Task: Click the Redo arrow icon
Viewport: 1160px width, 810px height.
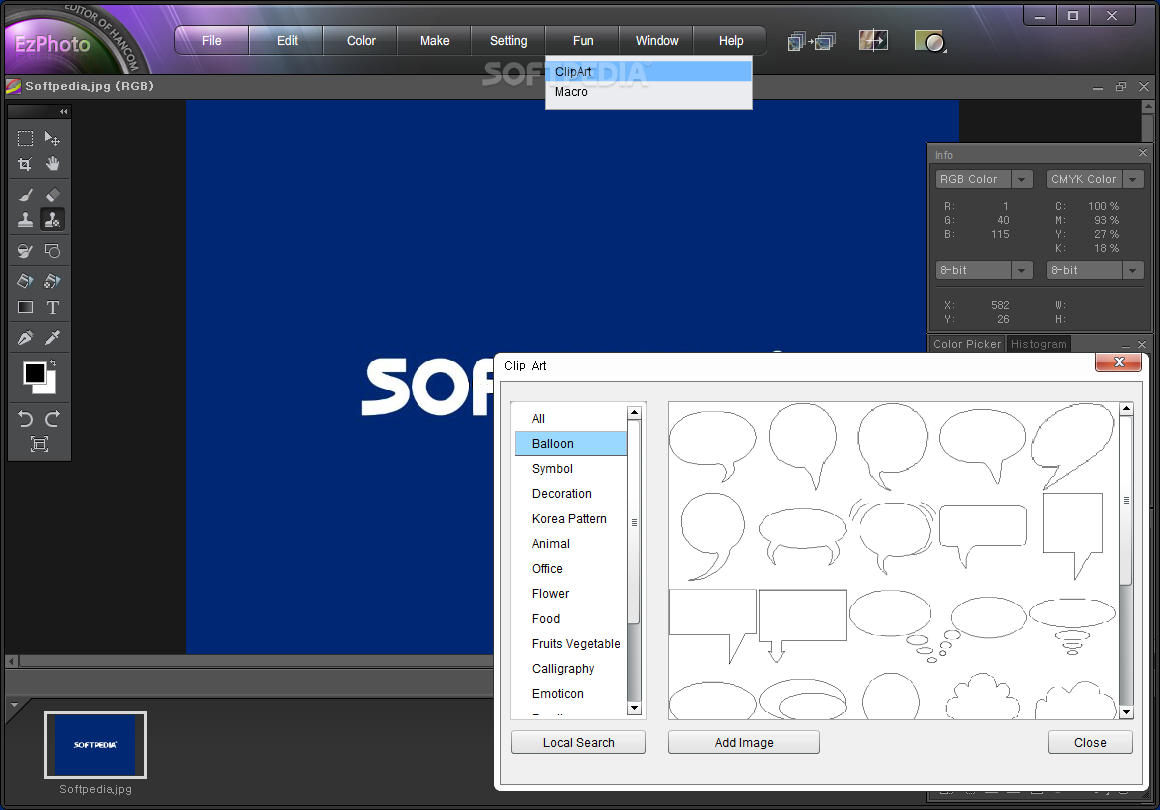Action: tap(53, 419)
